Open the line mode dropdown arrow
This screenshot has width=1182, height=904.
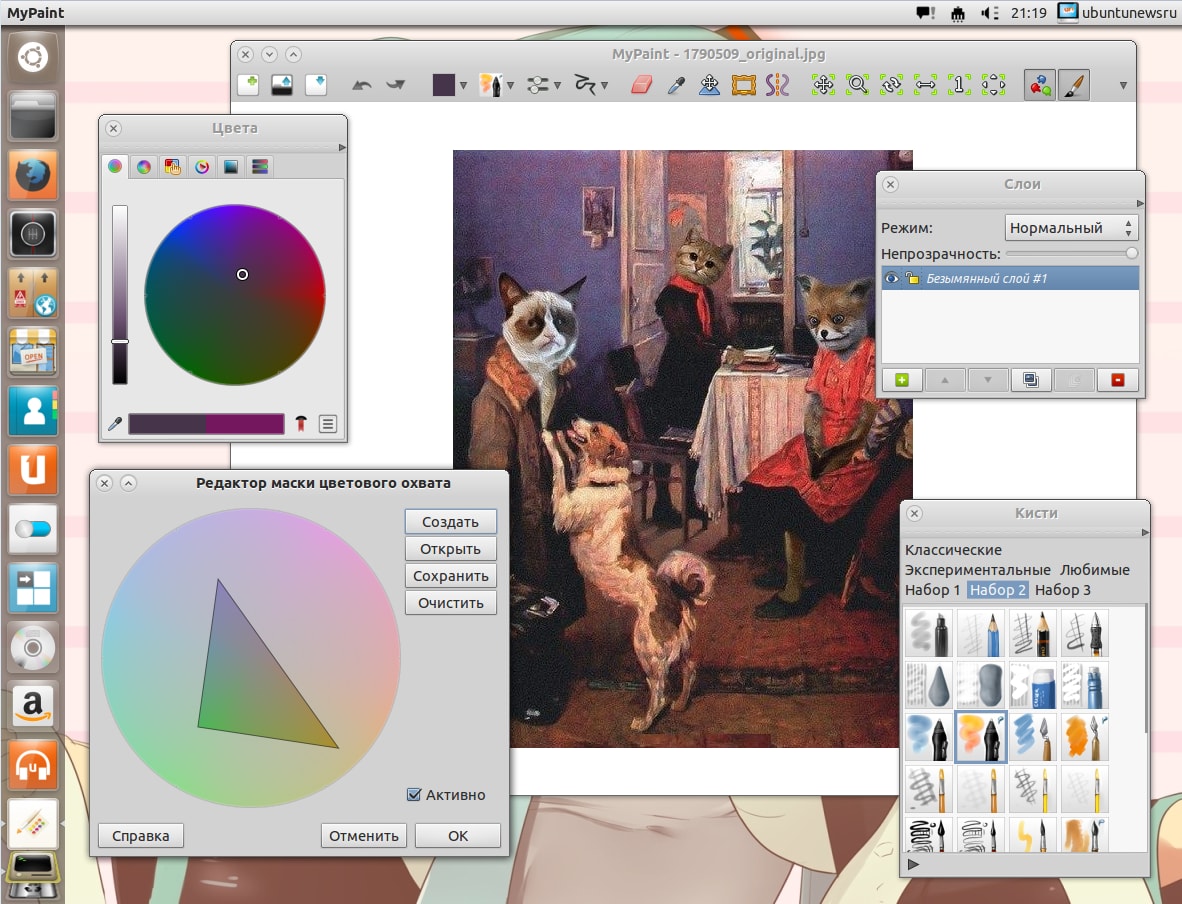pos(605,86)
